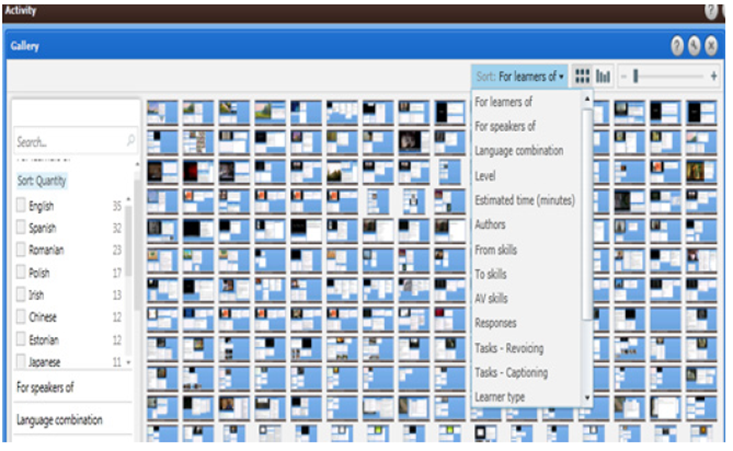Click the zoom plus icon

coord(713,76)
